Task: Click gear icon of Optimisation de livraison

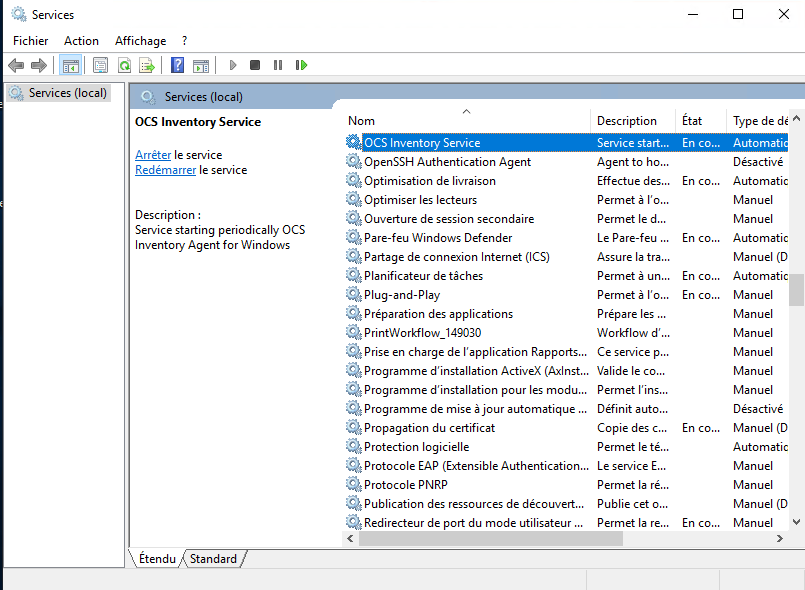Action: [353, 180]
